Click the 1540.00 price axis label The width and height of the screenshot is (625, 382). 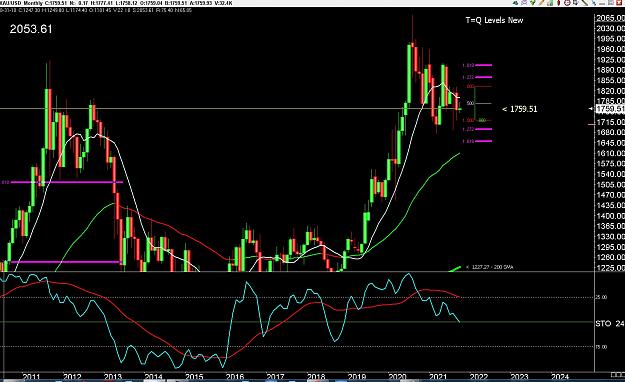coord(610,174)
